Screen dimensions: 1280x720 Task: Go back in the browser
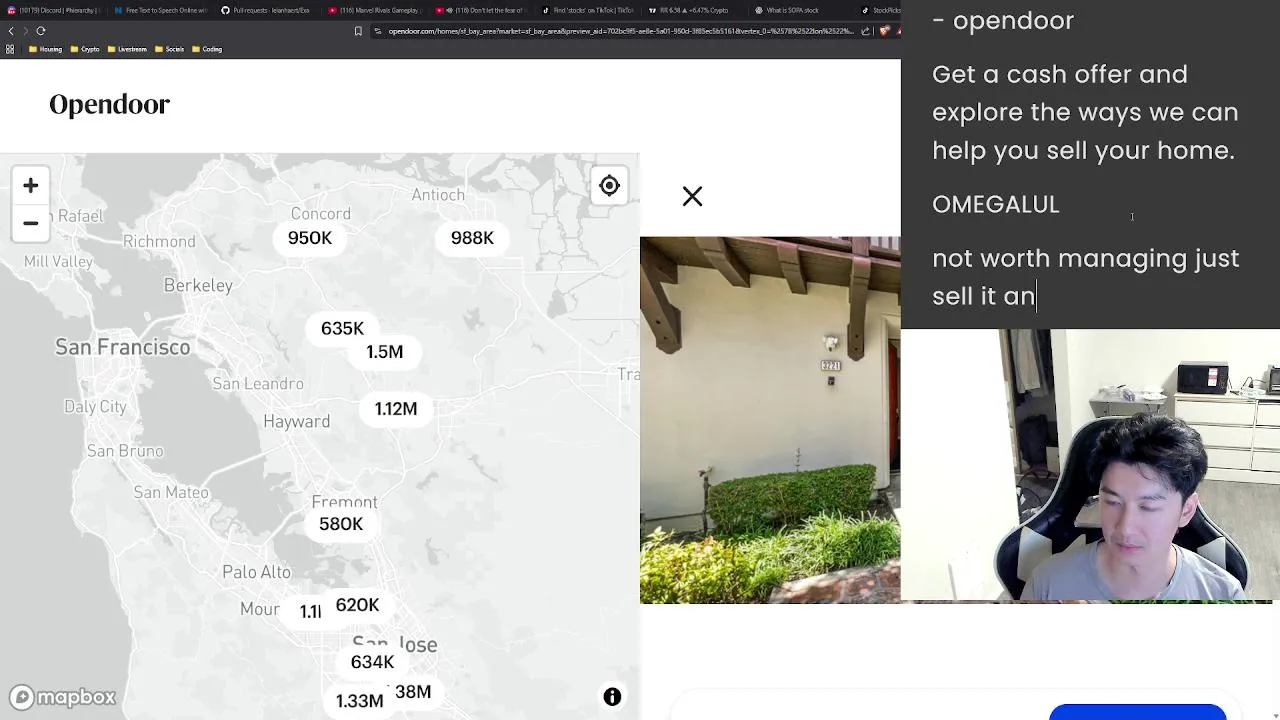coord(11,31)
